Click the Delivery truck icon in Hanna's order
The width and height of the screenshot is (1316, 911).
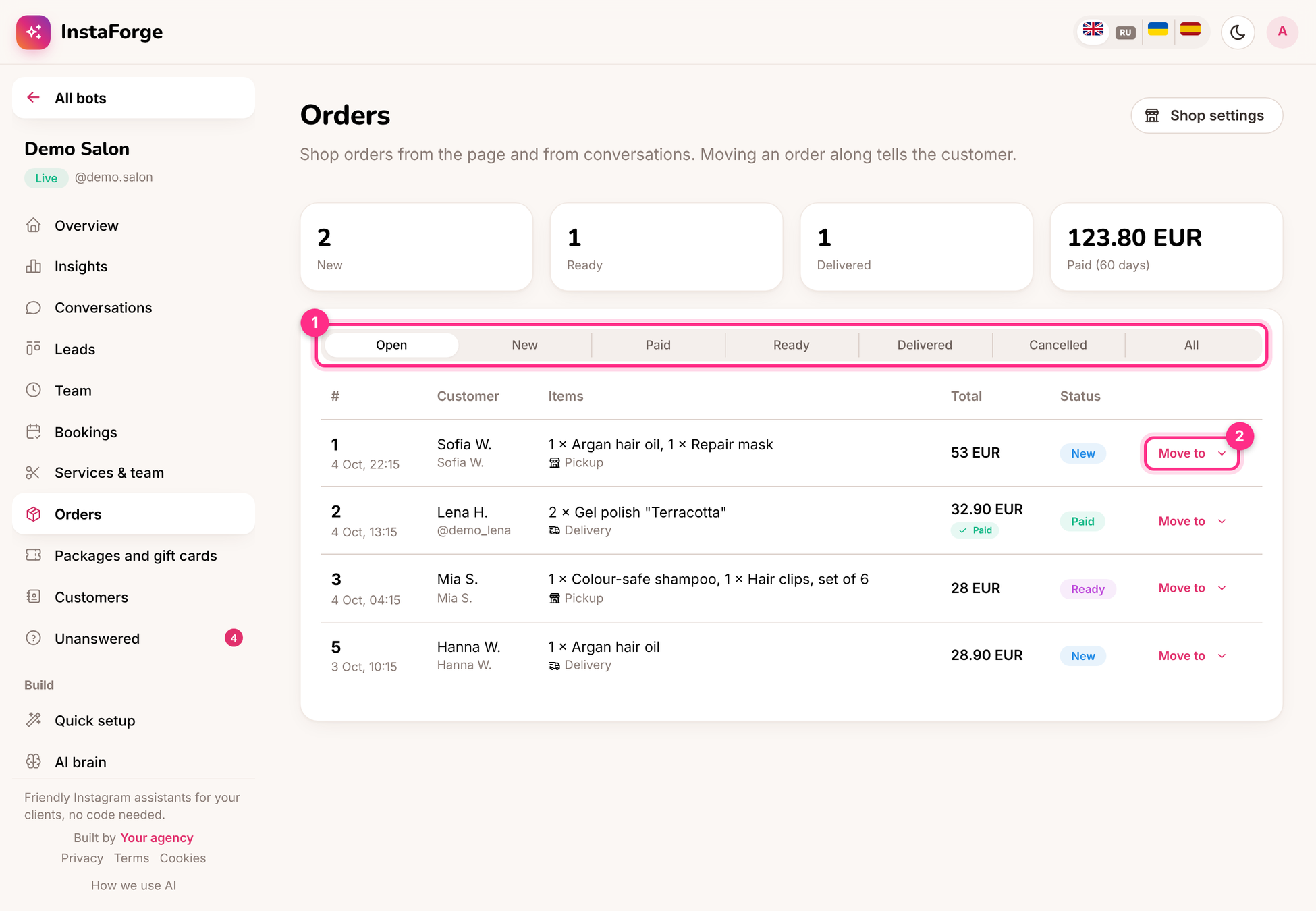click(x=554, y=665)
